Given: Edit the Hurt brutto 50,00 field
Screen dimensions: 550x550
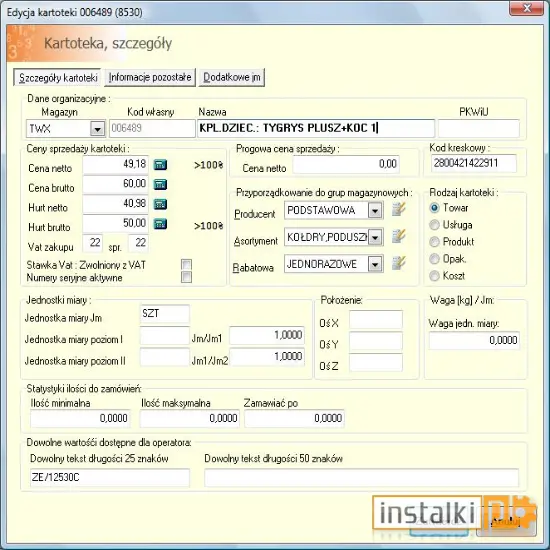Looking at the screenshot, I should coord(115,223).
